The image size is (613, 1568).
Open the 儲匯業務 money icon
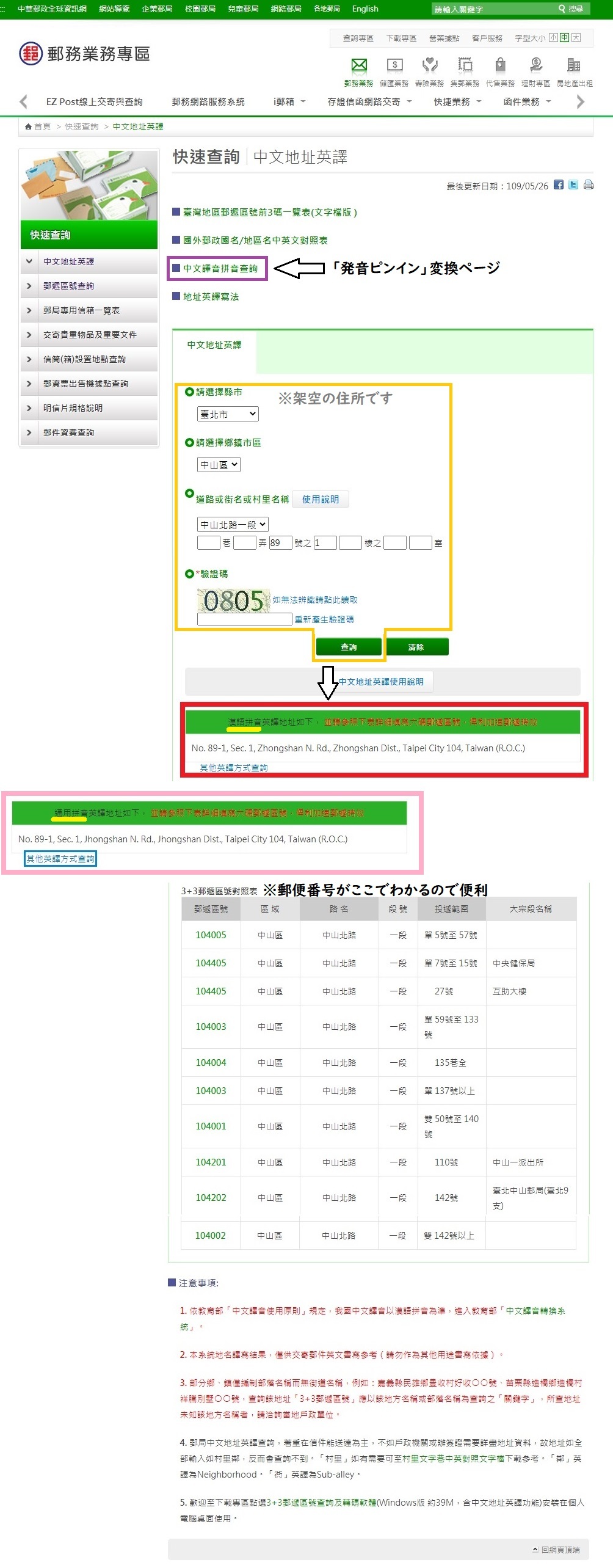(394, 65)
